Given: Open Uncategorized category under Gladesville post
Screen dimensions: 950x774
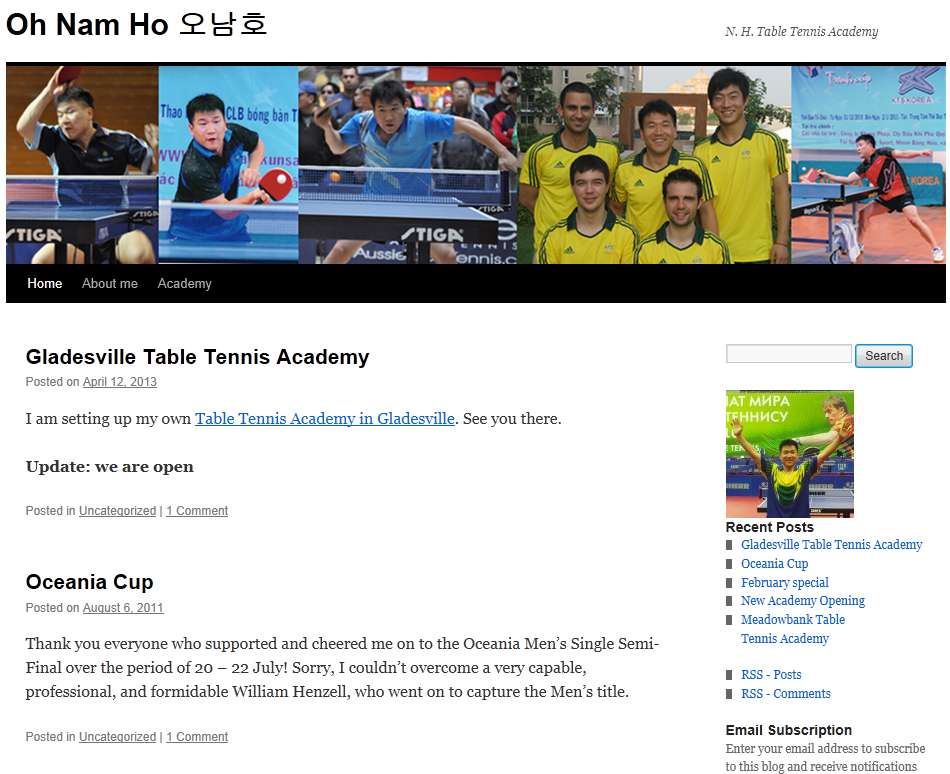Looking at the screenshot, I should click(118, 511).
